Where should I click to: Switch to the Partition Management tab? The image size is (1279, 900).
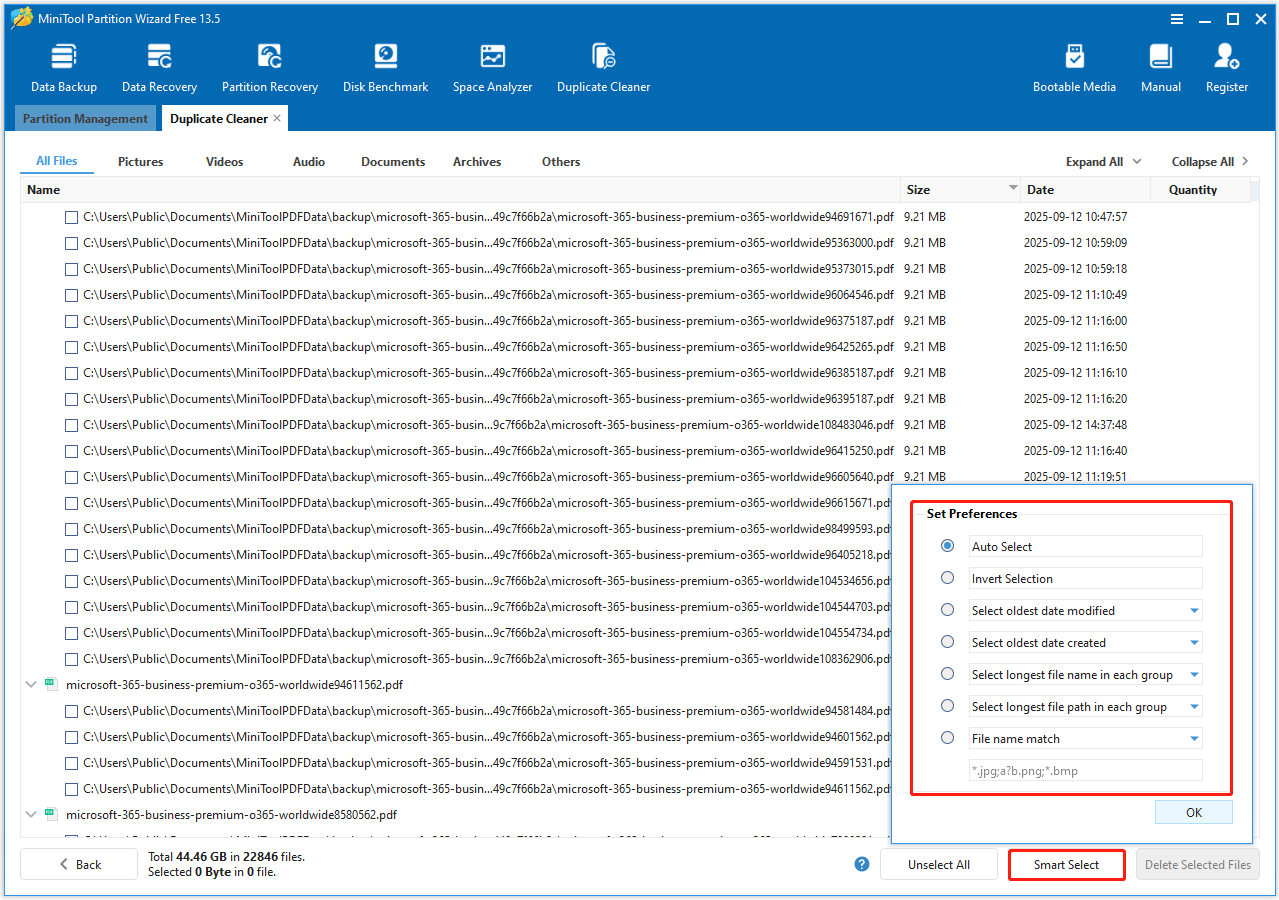point(84,118)
